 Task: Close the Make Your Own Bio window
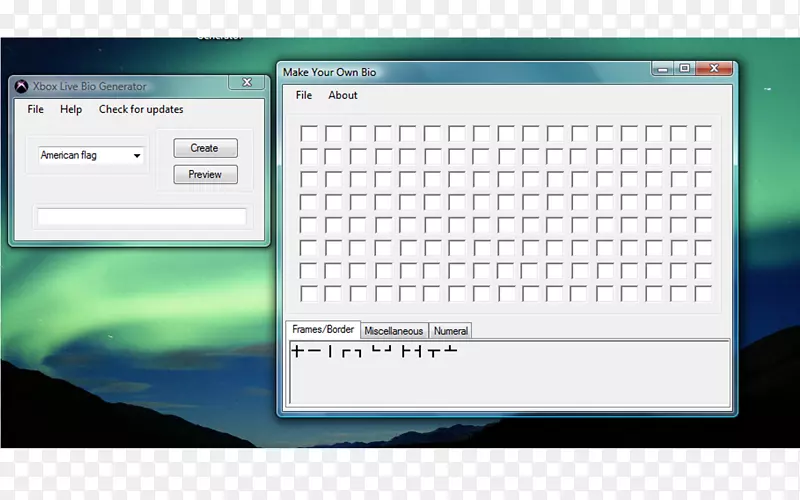pos(714,68)
